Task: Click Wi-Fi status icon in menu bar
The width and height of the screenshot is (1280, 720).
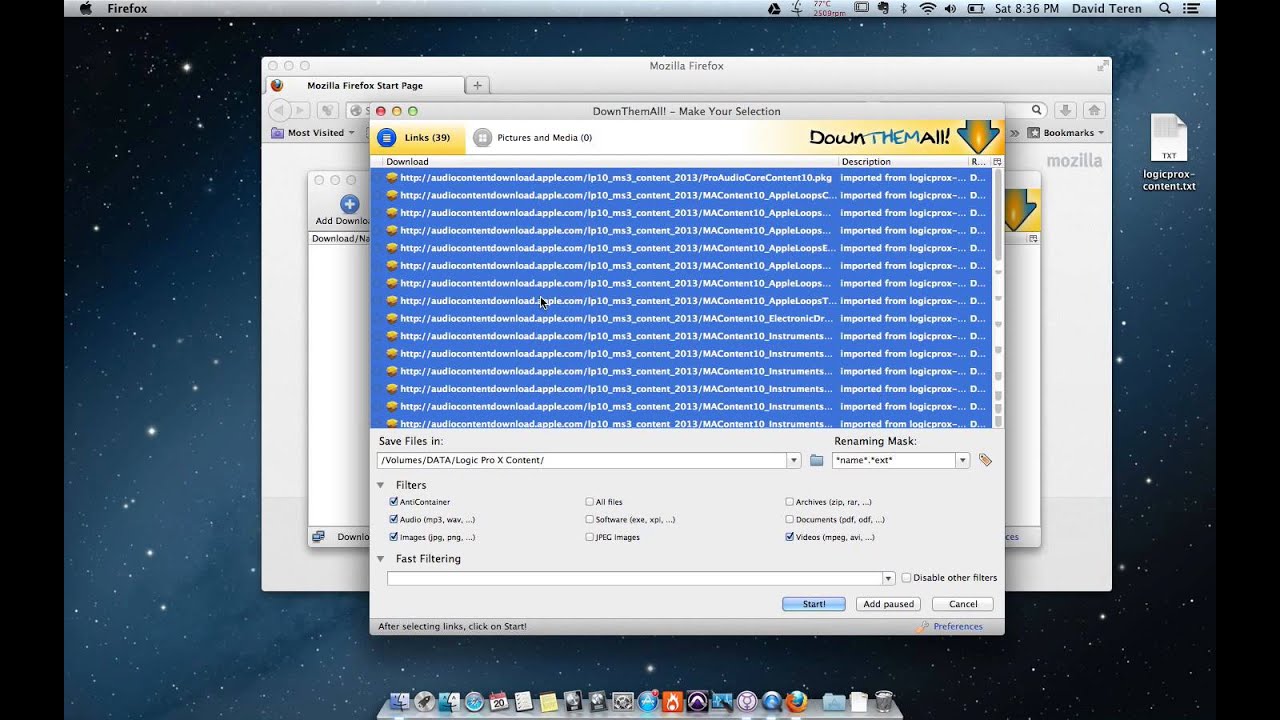Action: [927, 8]
